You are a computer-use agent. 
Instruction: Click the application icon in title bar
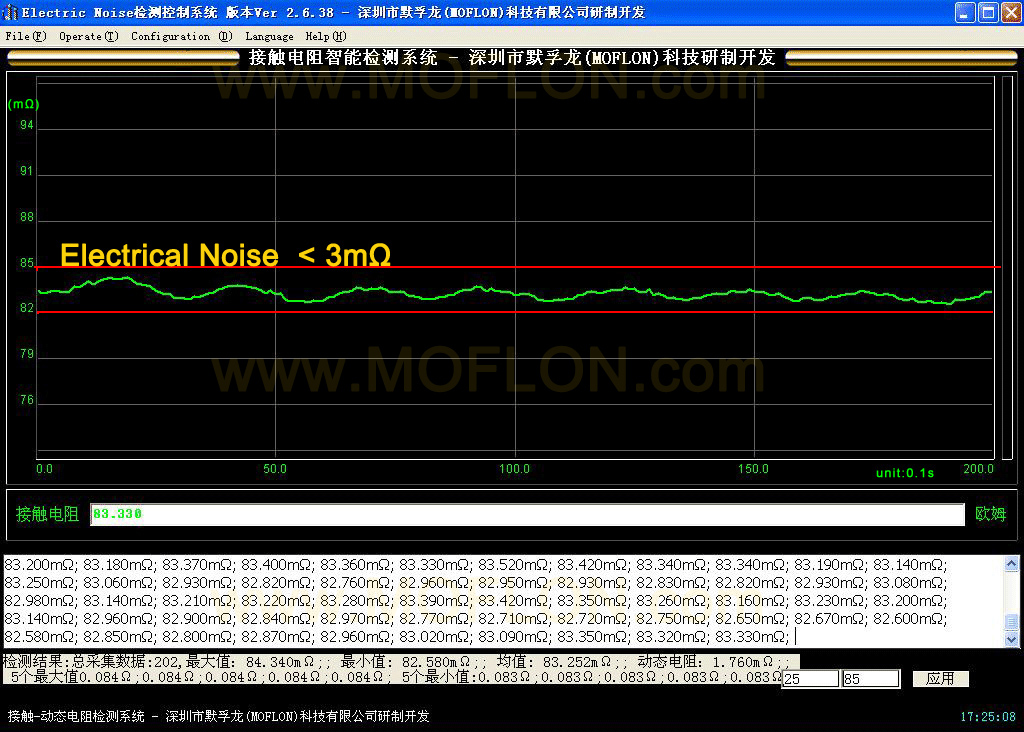point(10,12)
